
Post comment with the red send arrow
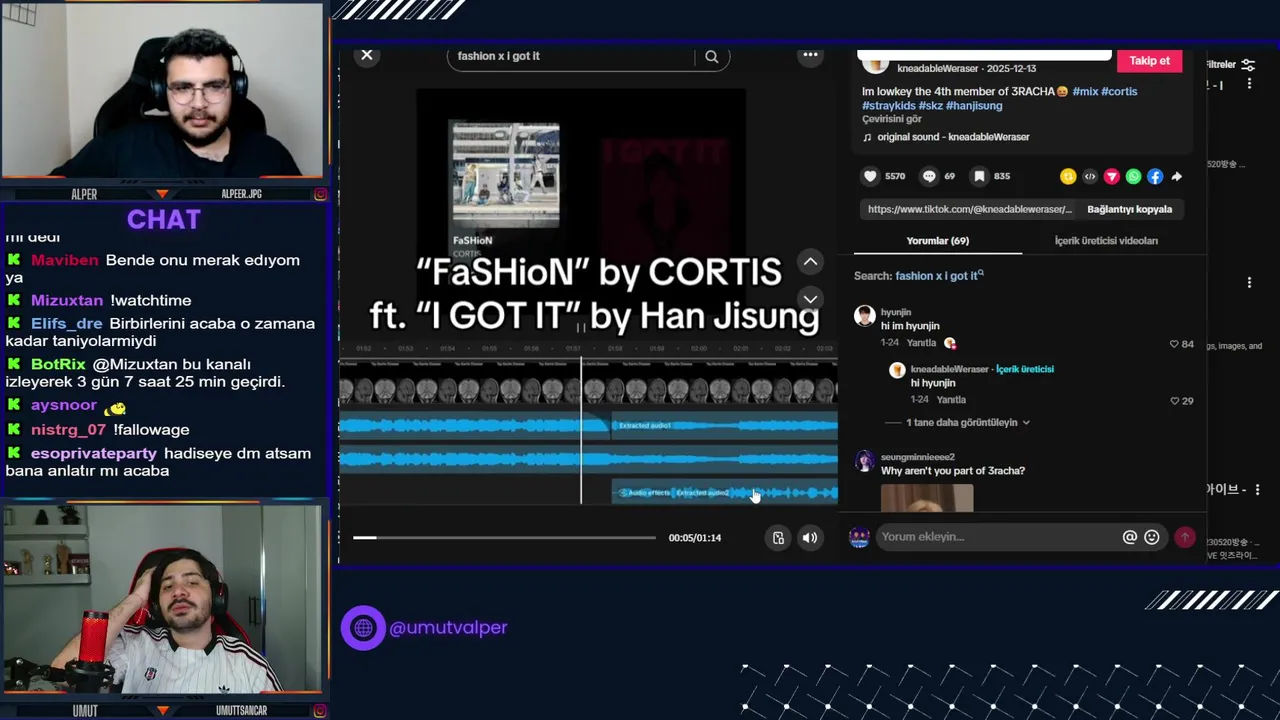point(1185,537)
